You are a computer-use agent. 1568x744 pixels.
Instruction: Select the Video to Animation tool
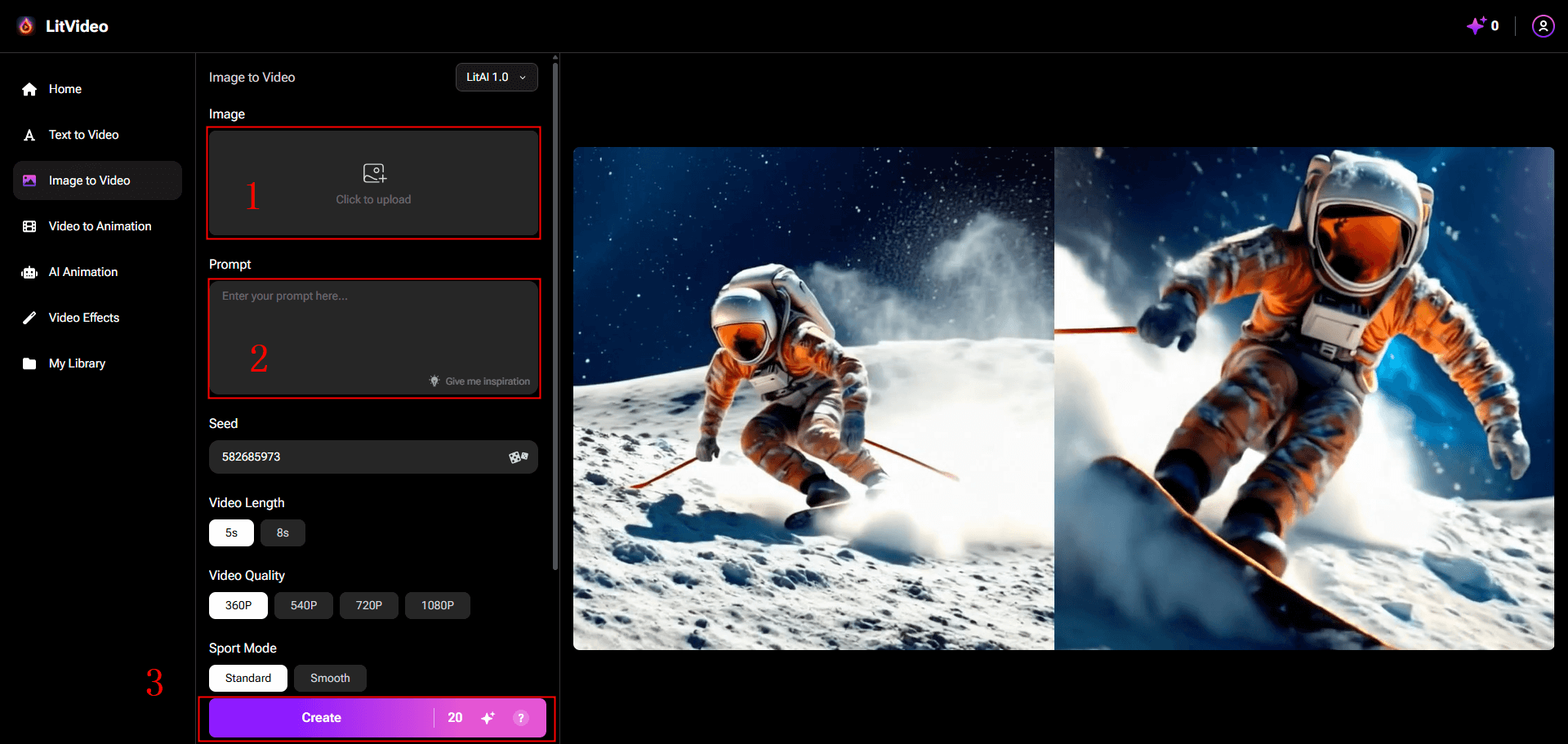[99, 225]
